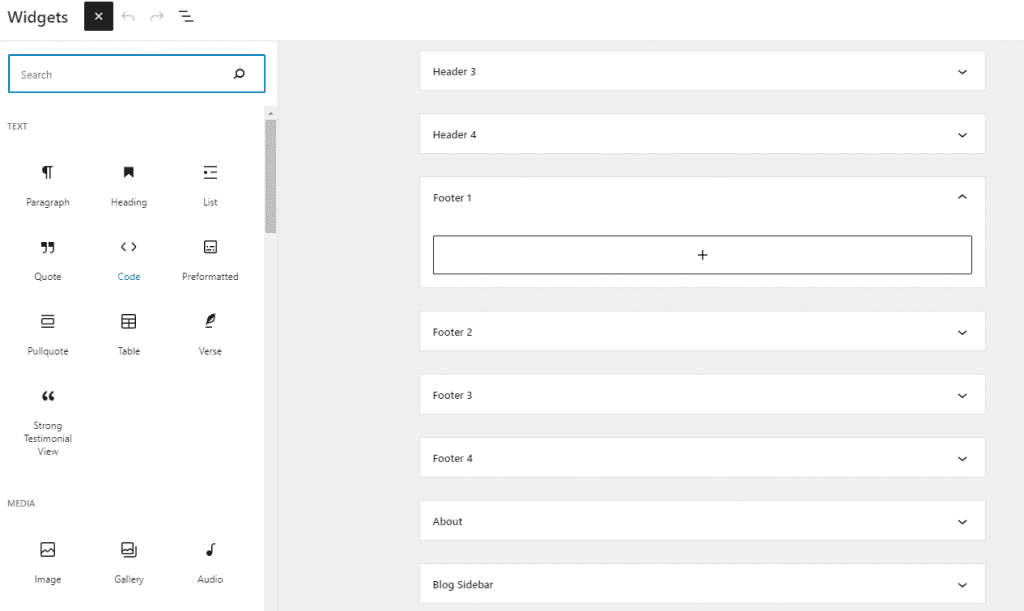
Task: Close the block inserter panel
Action: [x=96, y=16]
